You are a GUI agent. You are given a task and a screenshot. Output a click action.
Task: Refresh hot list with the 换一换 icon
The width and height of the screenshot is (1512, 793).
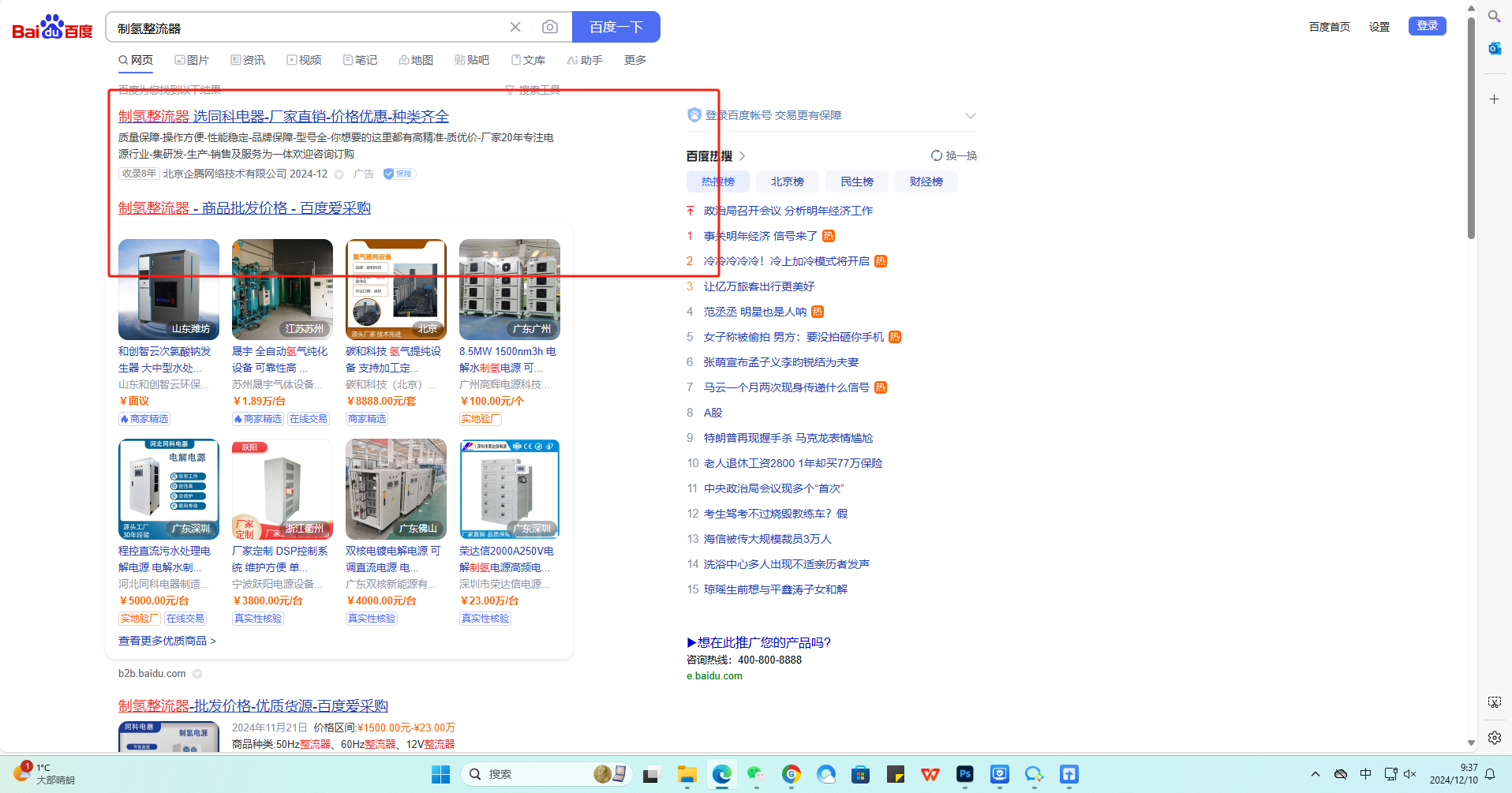click(937, 155)
